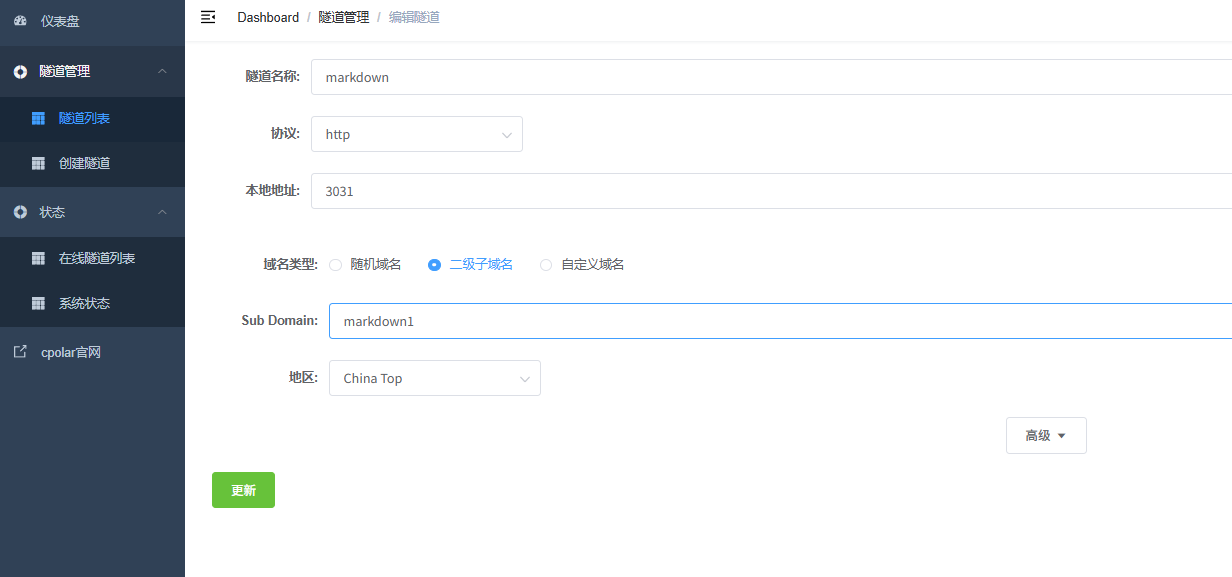Click the Sub Domain input field
The width and height of the screenshot is (1232, 577).
coord(780,321)
